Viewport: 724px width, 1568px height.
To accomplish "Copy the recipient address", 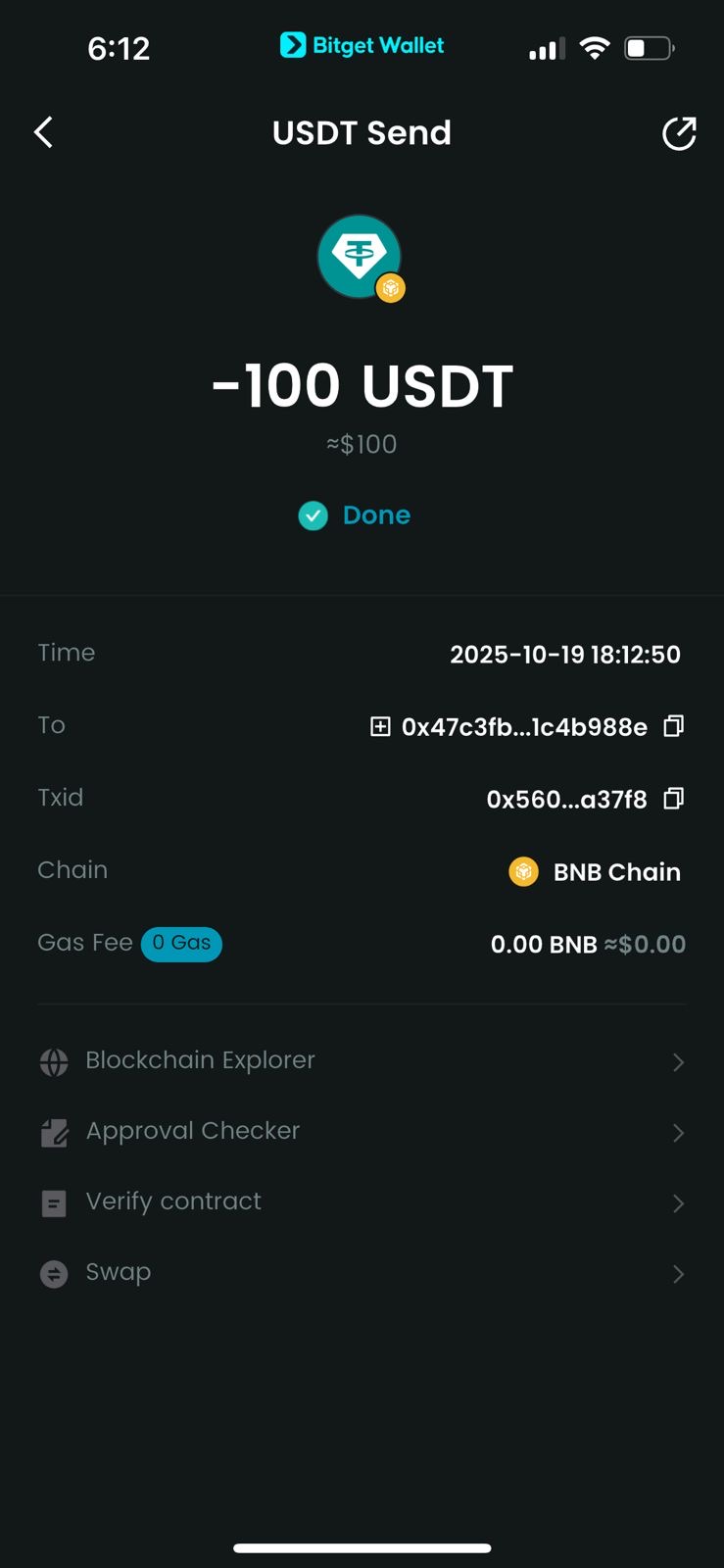I will coord(673,726).
